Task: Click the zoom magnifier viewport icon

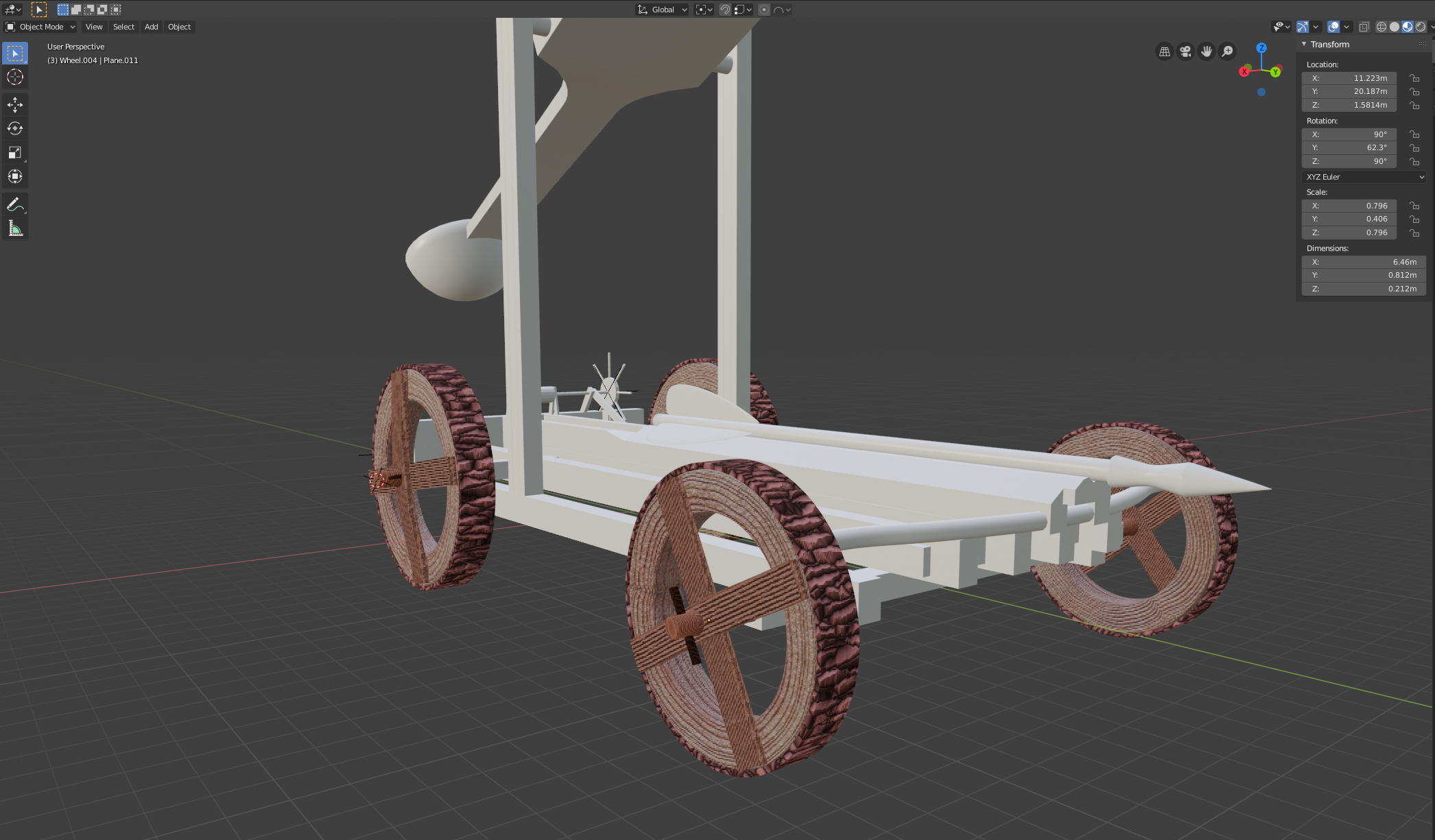Action: (1227, 51)
